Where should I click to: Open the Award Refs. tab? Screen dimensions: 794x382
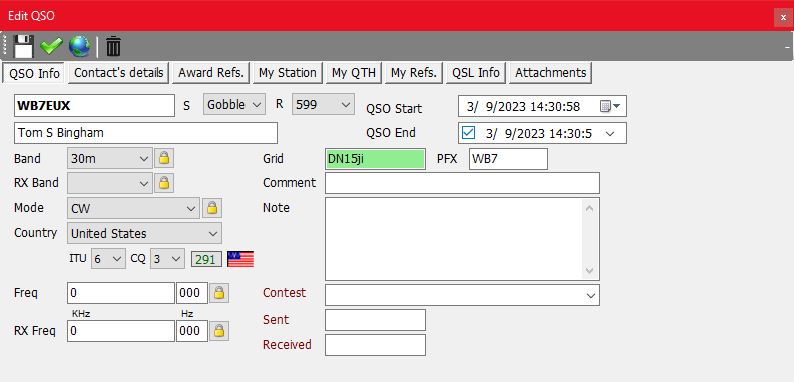[211, 72]
